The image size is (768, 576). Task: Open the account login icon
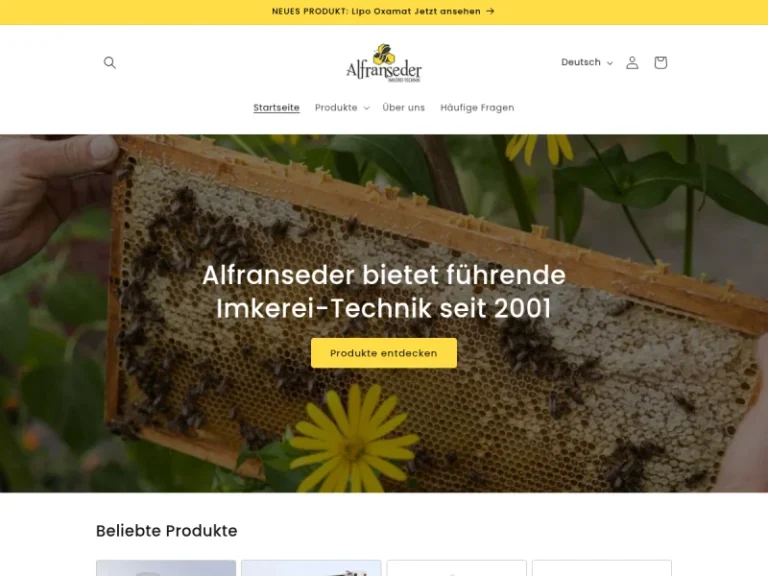(x=632, y=63)
